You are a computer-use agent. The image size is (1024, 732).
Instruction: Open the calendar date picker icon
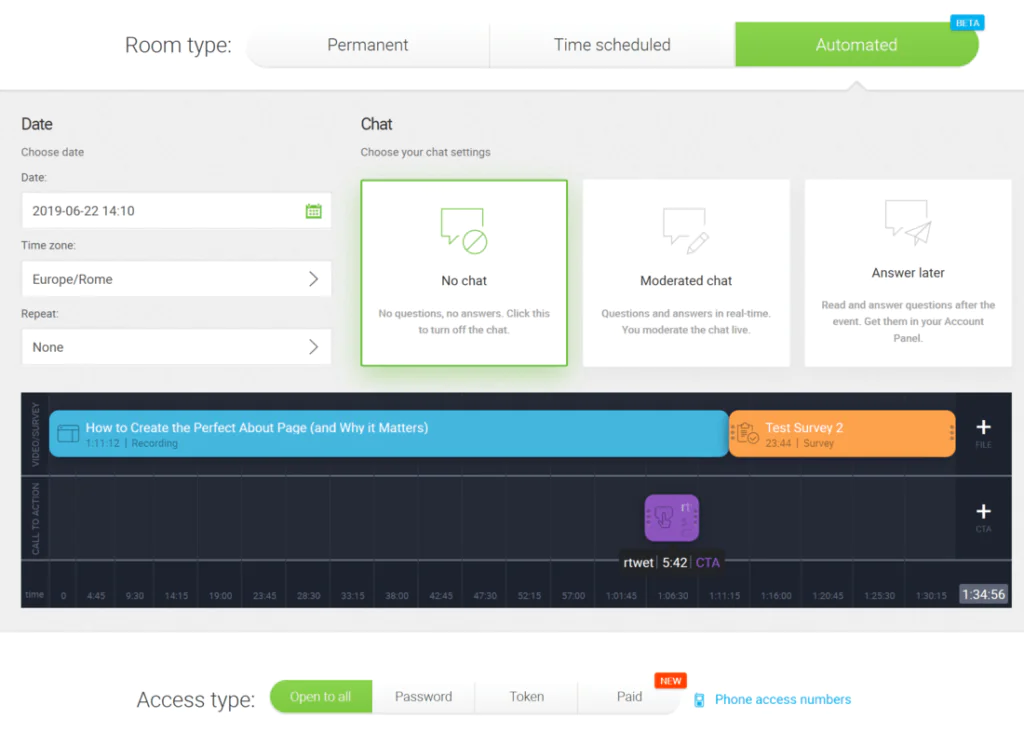(x=313, y=211)
